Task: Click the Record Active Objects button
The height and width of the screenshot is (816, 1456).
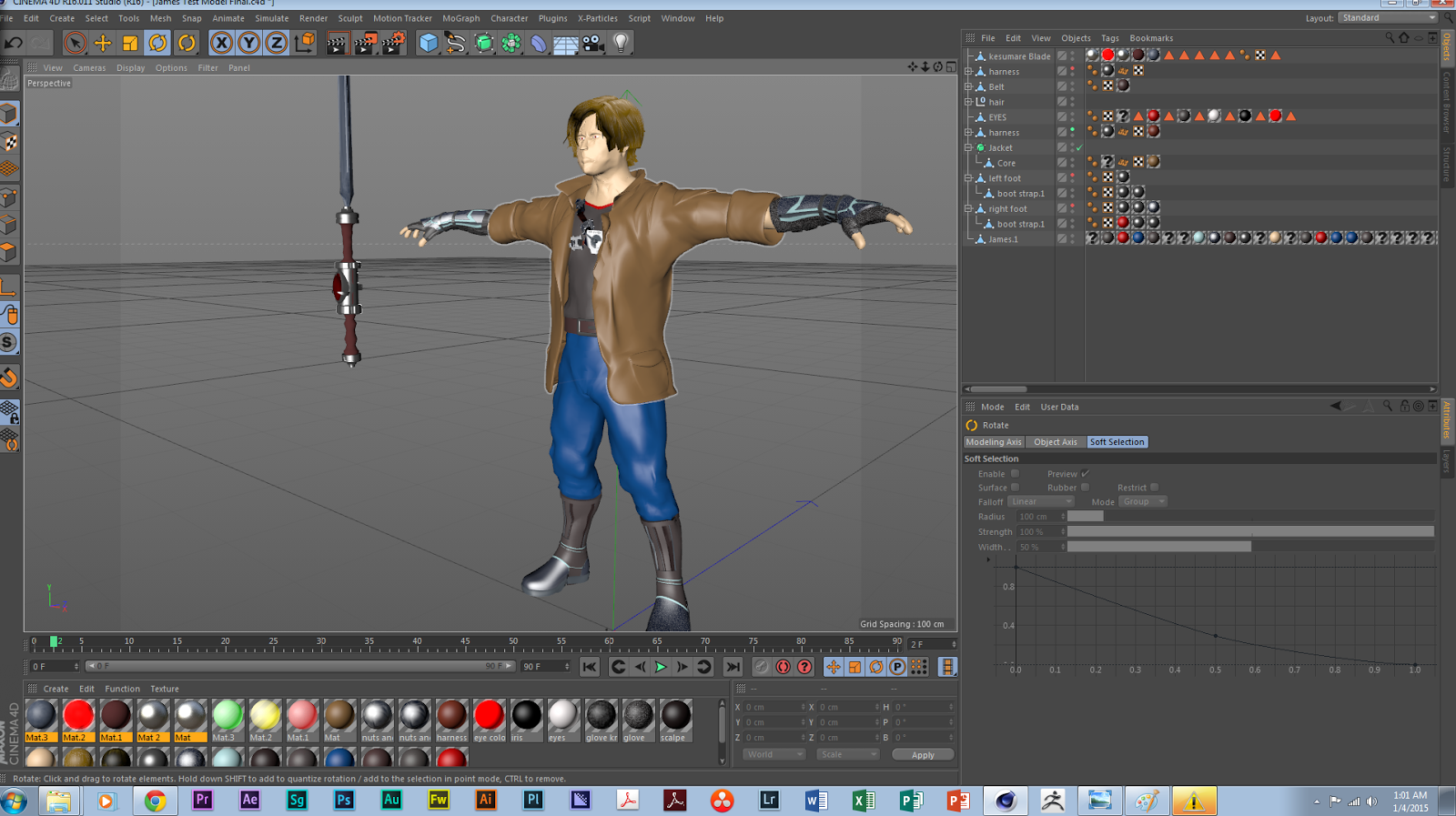Action: point(762,667)
